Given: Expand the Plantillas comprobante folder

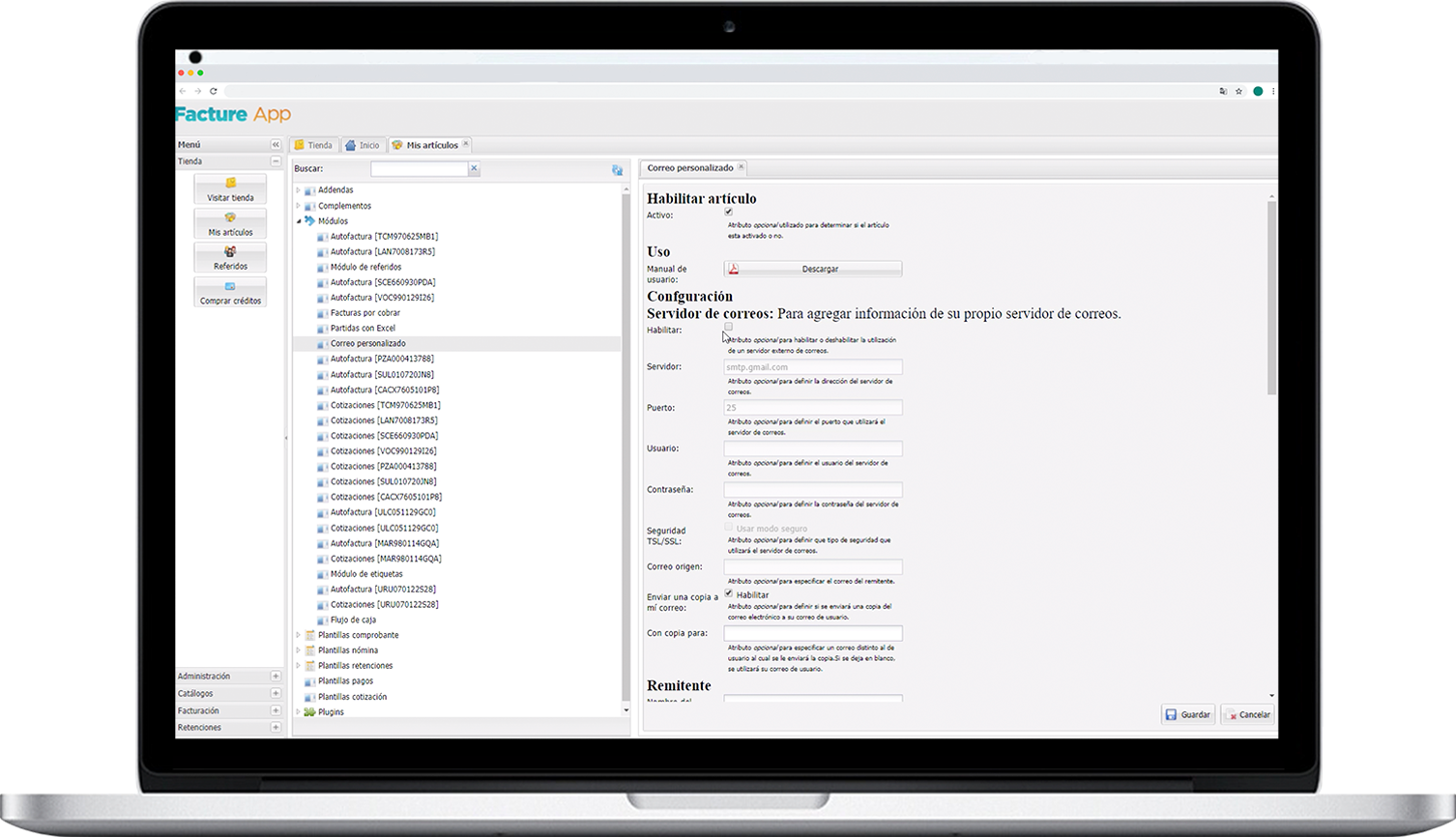Looking at the screenshot, I should coord(299,635).
